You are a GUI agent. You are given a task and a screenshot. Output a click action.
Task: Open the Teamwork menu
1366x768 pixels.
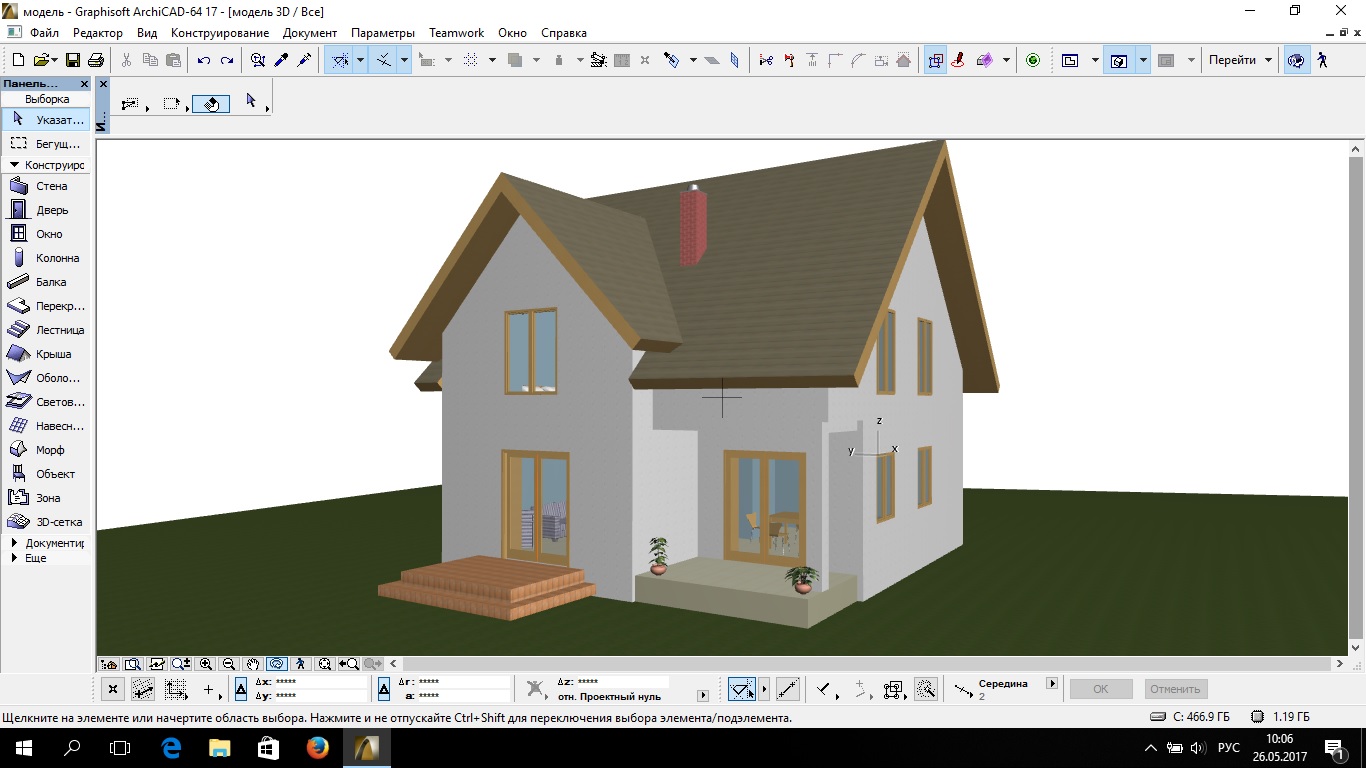pos(456,33)
